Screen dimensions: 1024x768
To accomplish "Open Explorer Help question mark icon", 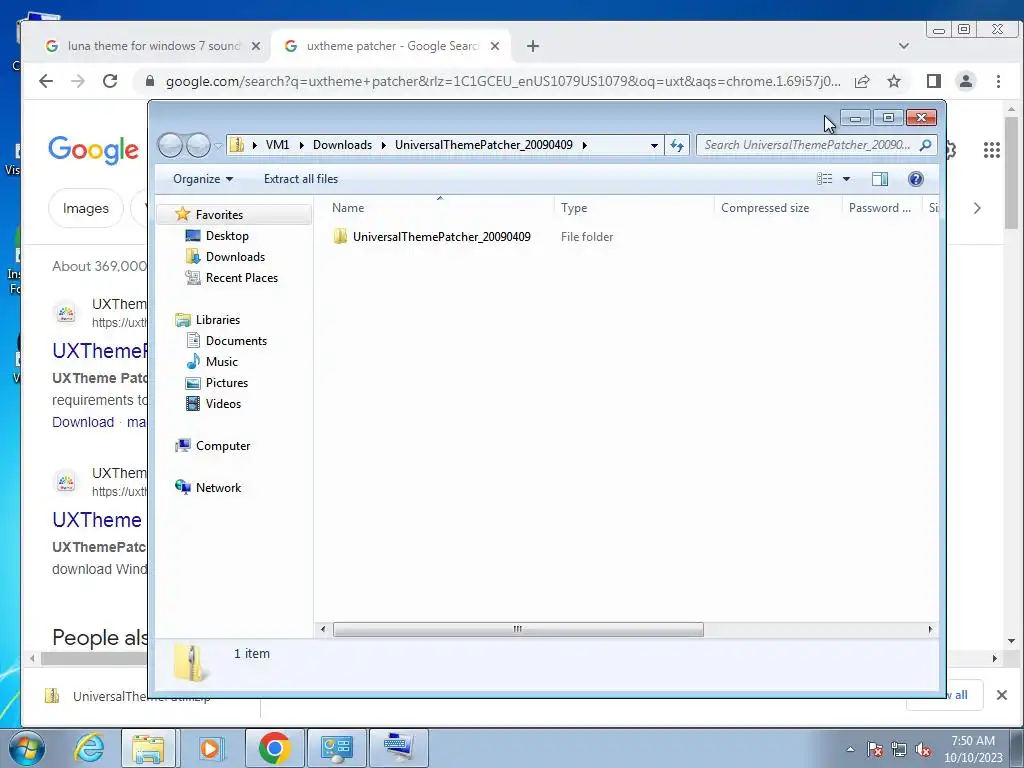I will [916, 179].
